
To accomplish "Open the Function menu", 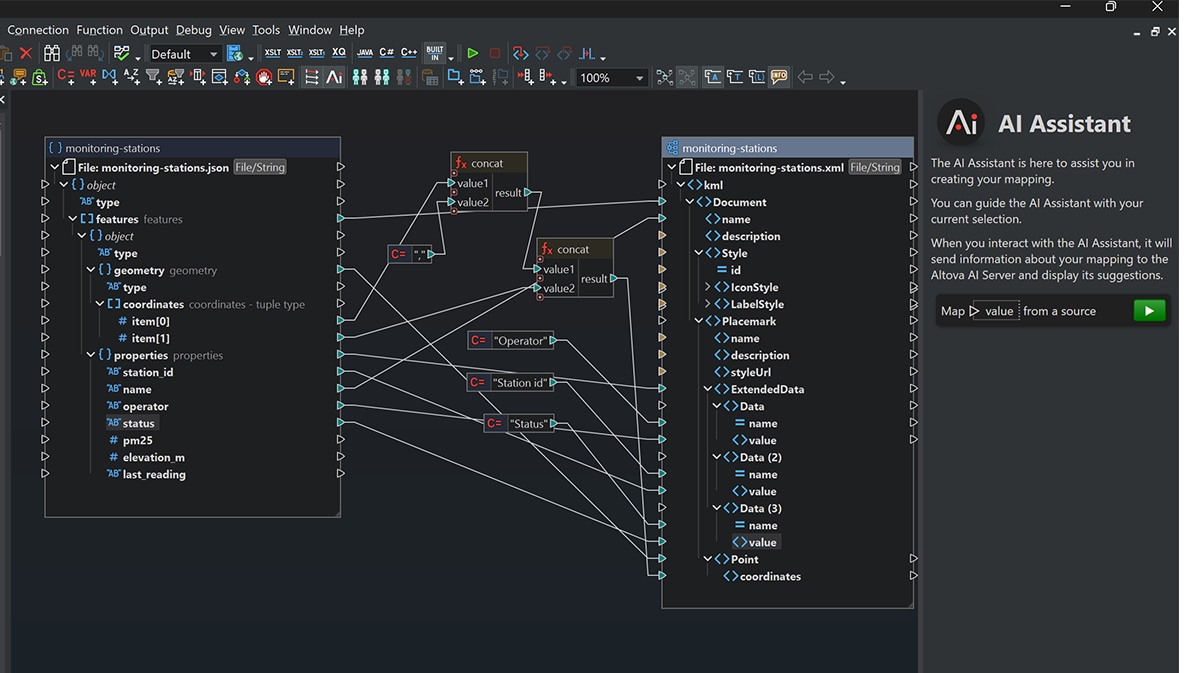I will 99,30.
